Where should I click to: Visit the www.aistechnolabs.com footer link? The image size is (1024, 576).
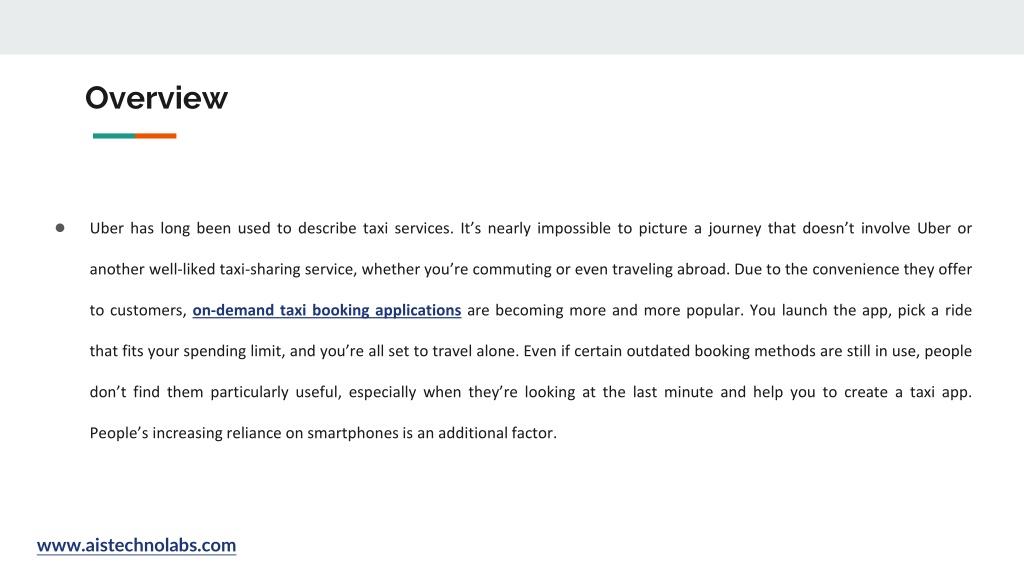(x=136, y=545)
